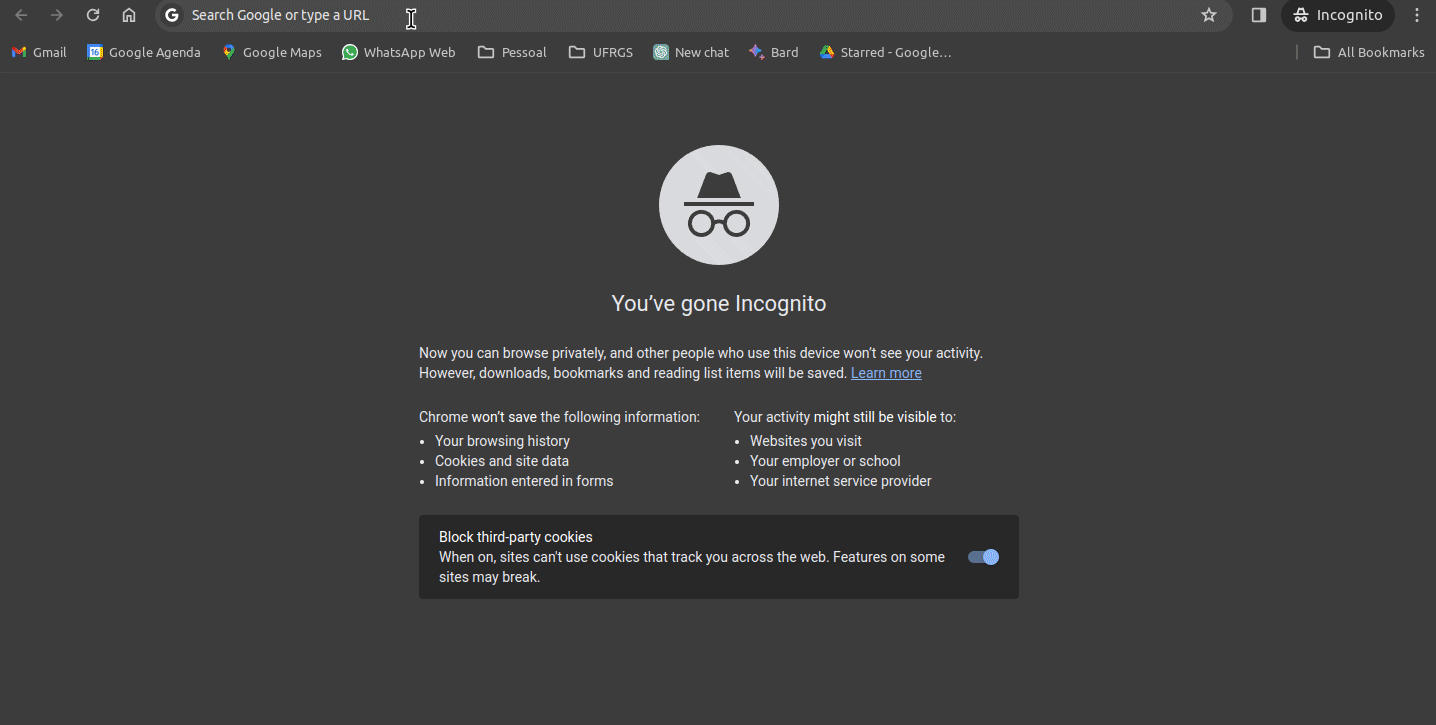Open the Gmail bookmark

39,52
